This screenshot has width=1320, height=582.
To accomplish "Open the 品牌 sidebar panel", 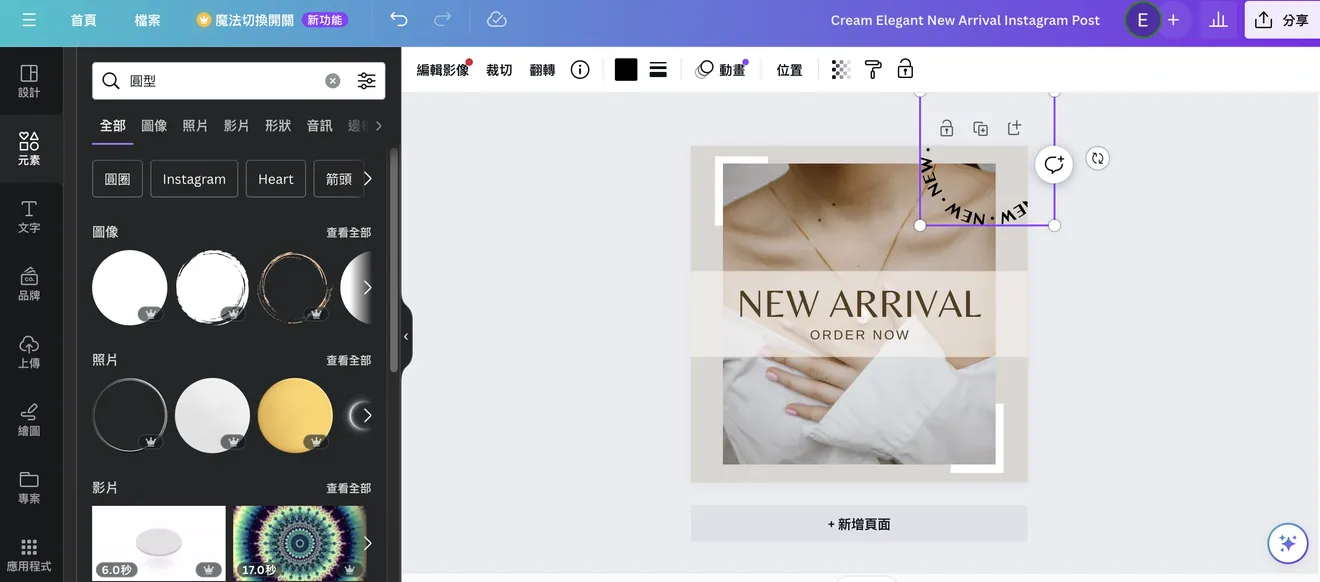I will click(29, 284).
